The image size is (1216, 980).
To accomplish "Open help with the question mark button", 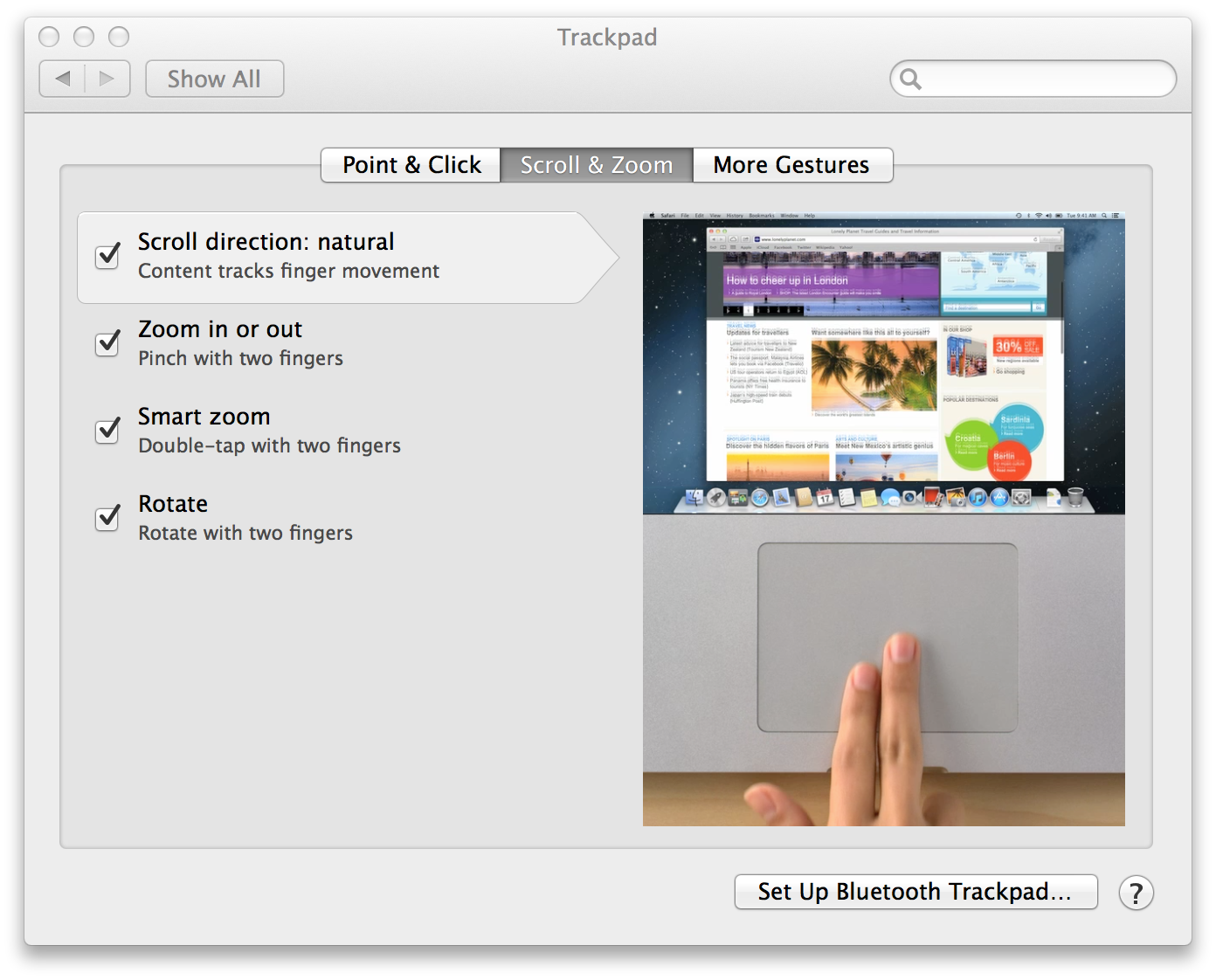I will click(1136, 893).
